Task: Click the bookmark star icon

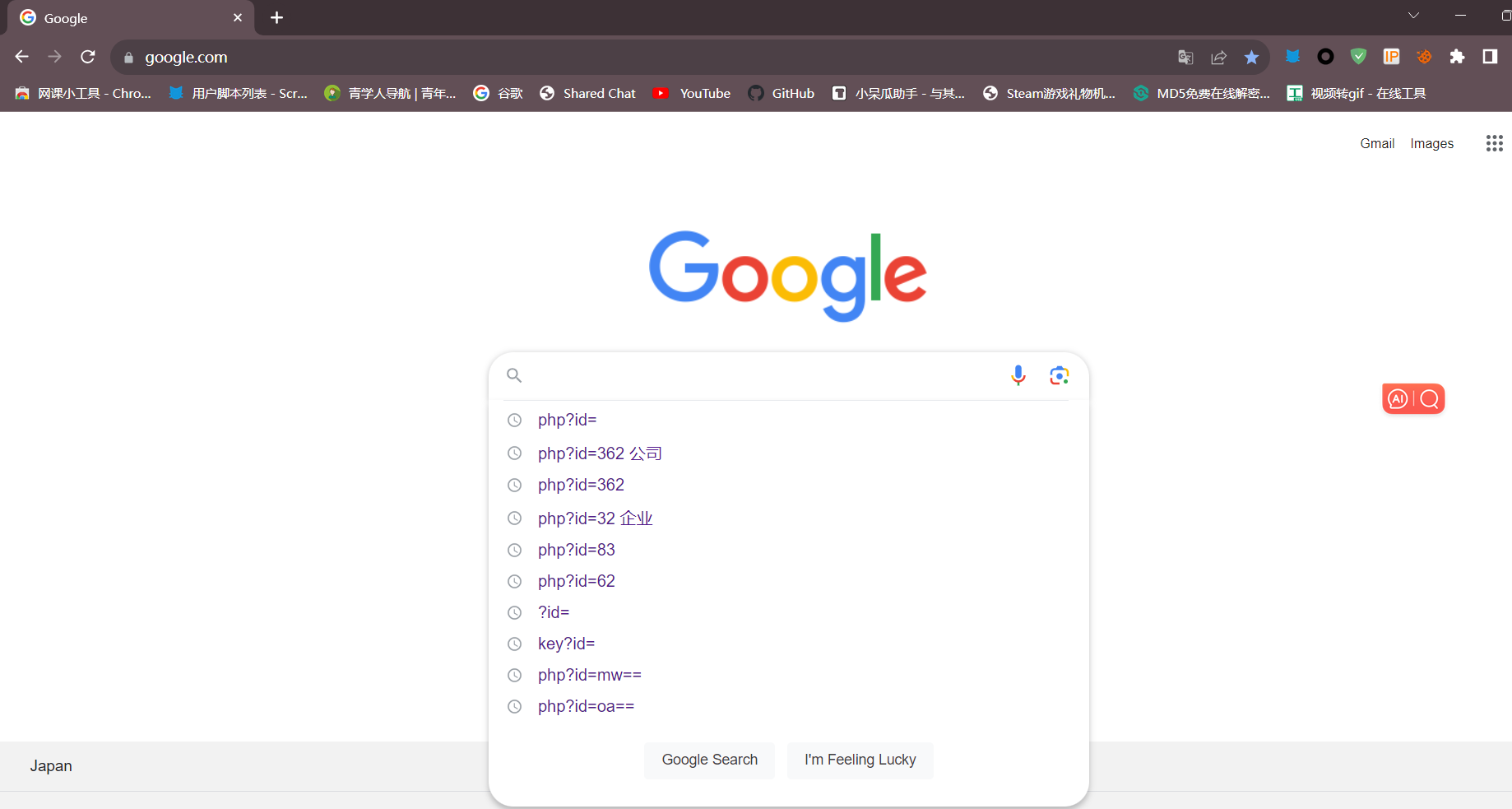Action: click(1251, 57)
